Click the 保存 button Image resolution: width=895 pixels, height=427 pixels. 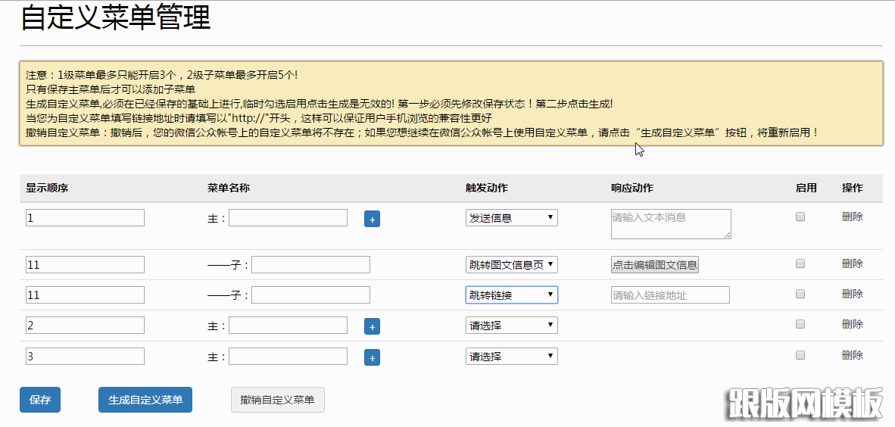[x=40, y=400]
